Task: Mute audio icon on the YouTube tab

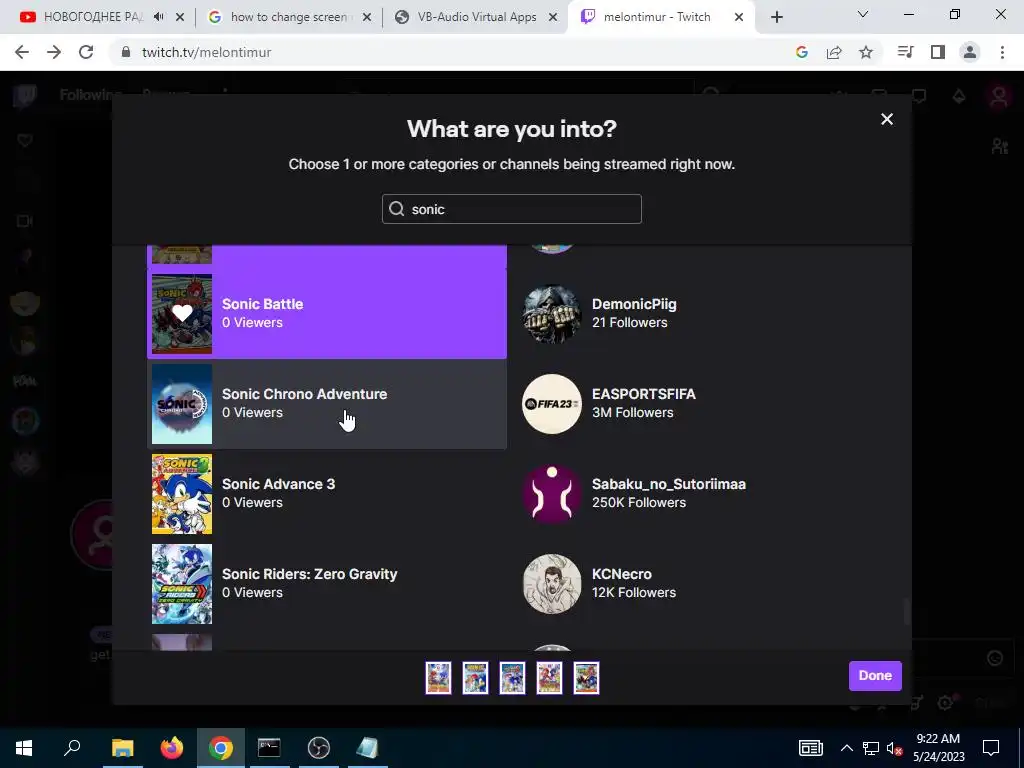Action: tap(159, 17)
